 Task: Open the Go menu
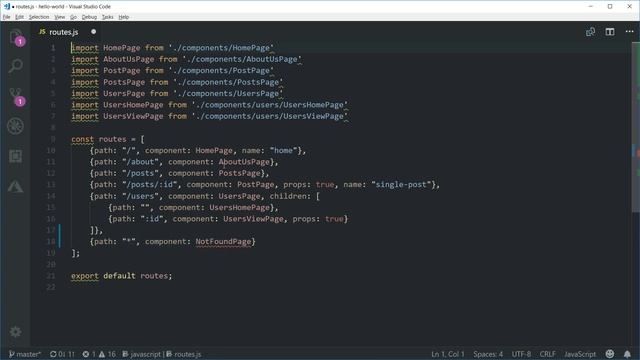pyautogui.click(x=73, y=17)
